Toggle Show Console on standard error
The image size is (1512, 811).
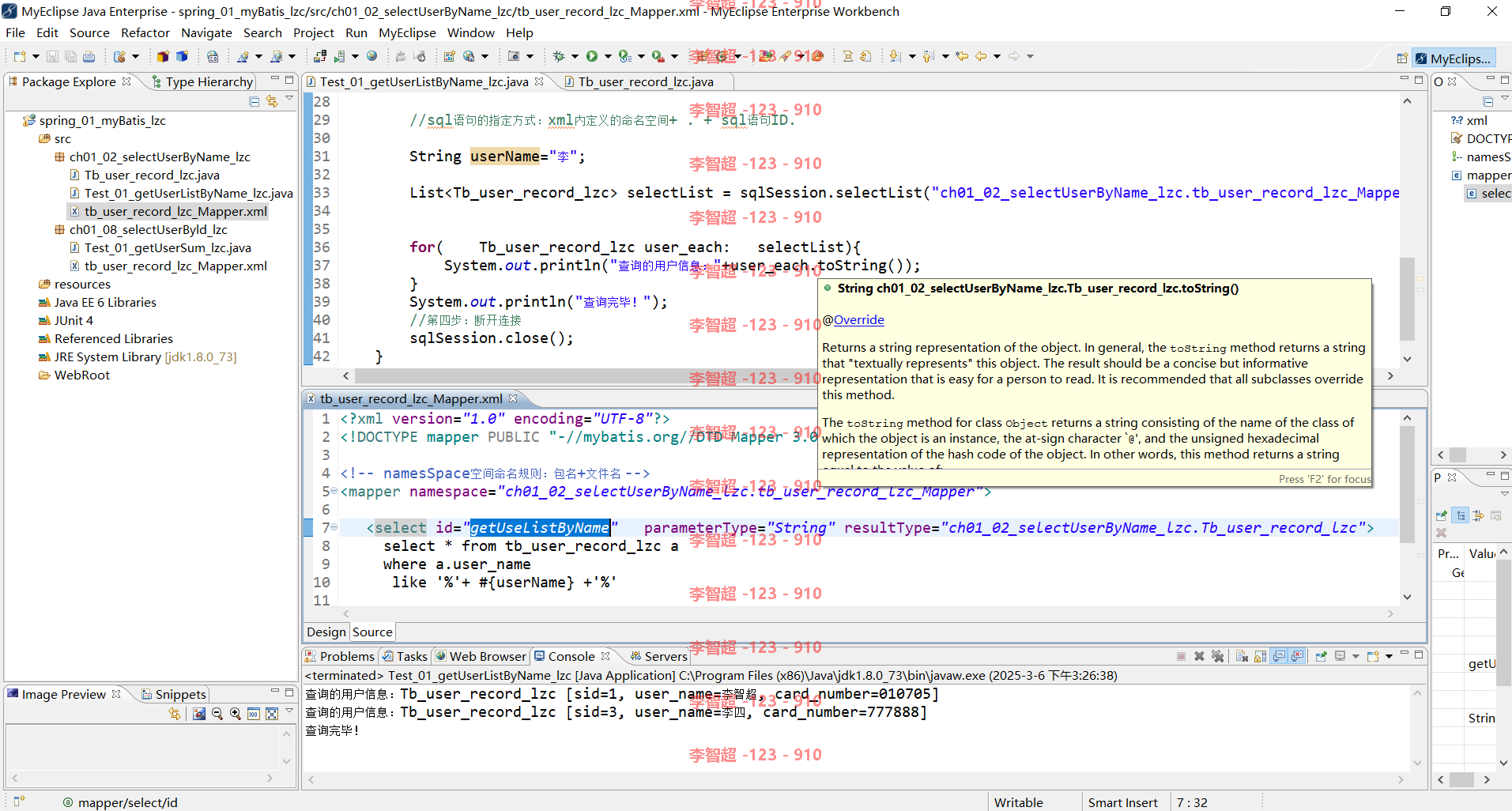click(1297, 656)
